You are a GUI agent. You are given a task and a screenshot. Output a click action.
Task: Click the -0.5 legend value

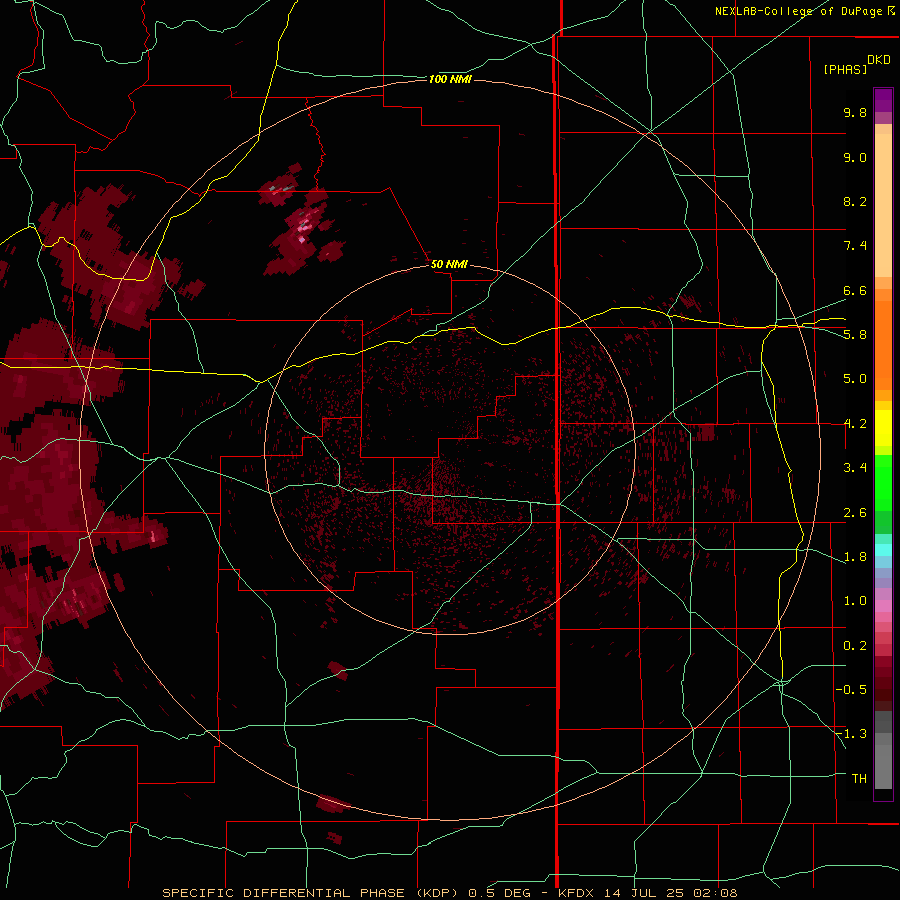[851, 690]
